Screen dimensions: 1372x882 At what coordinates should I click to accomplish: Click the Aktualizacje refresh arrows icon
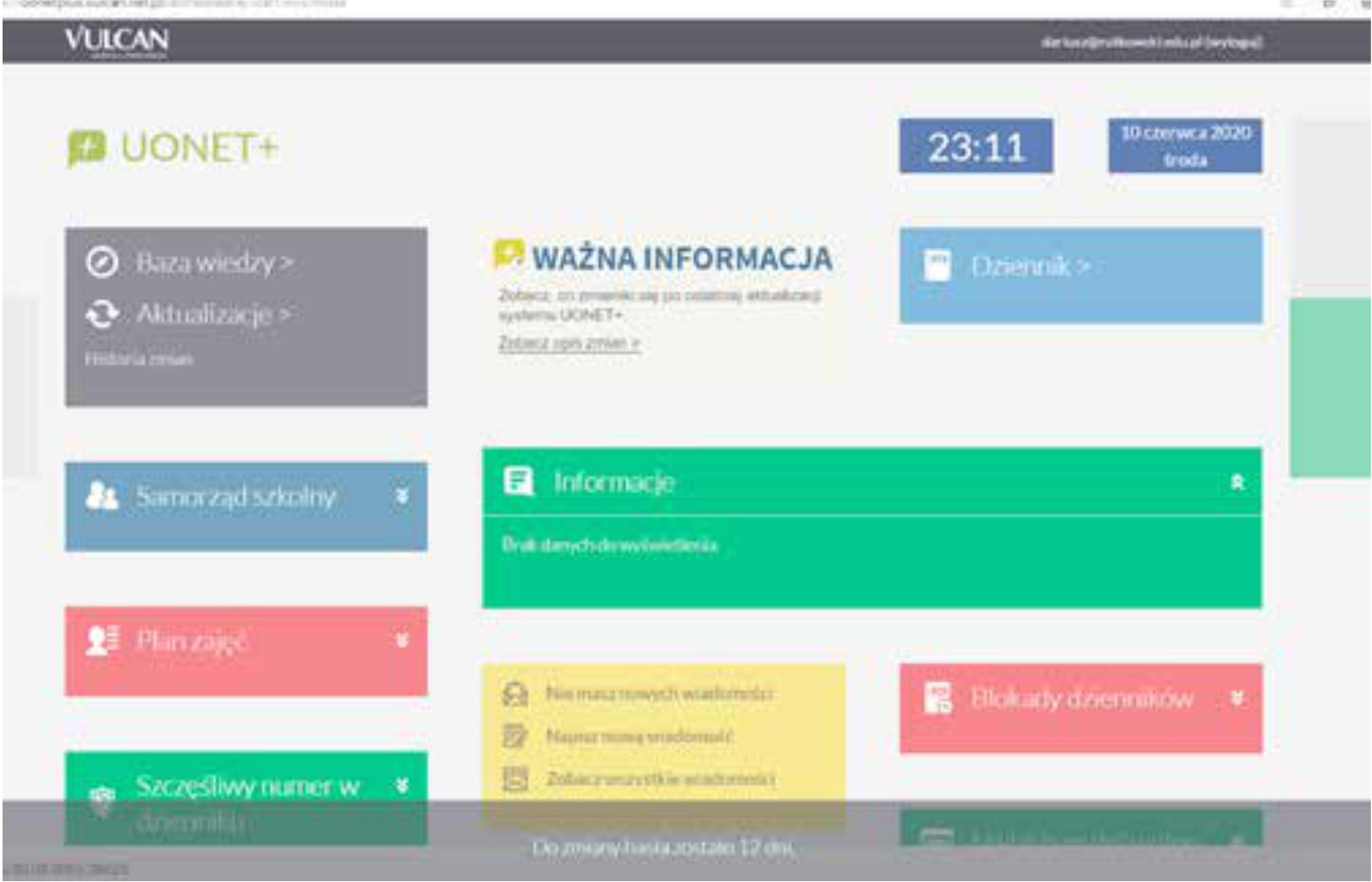pyautogui.click(x=102, y=315)
